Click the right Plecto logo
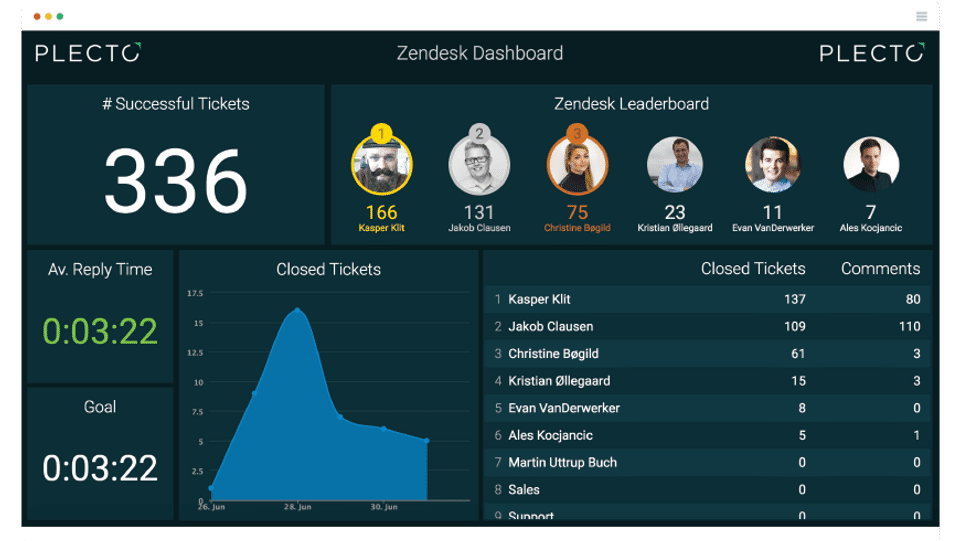Viewport: 960px width, 541px height. pyautogui.click(x=871, y=53)
